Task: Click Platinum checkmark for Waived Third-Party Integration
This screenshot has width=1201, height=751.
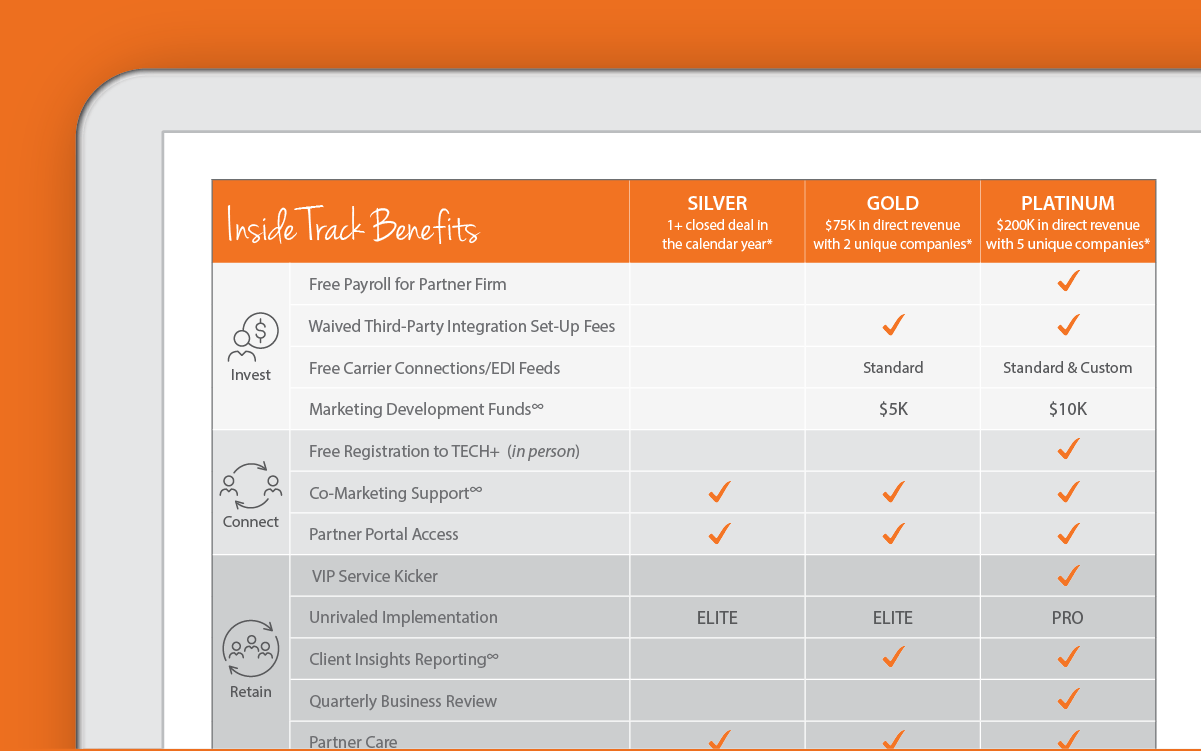Action: 1068,325
